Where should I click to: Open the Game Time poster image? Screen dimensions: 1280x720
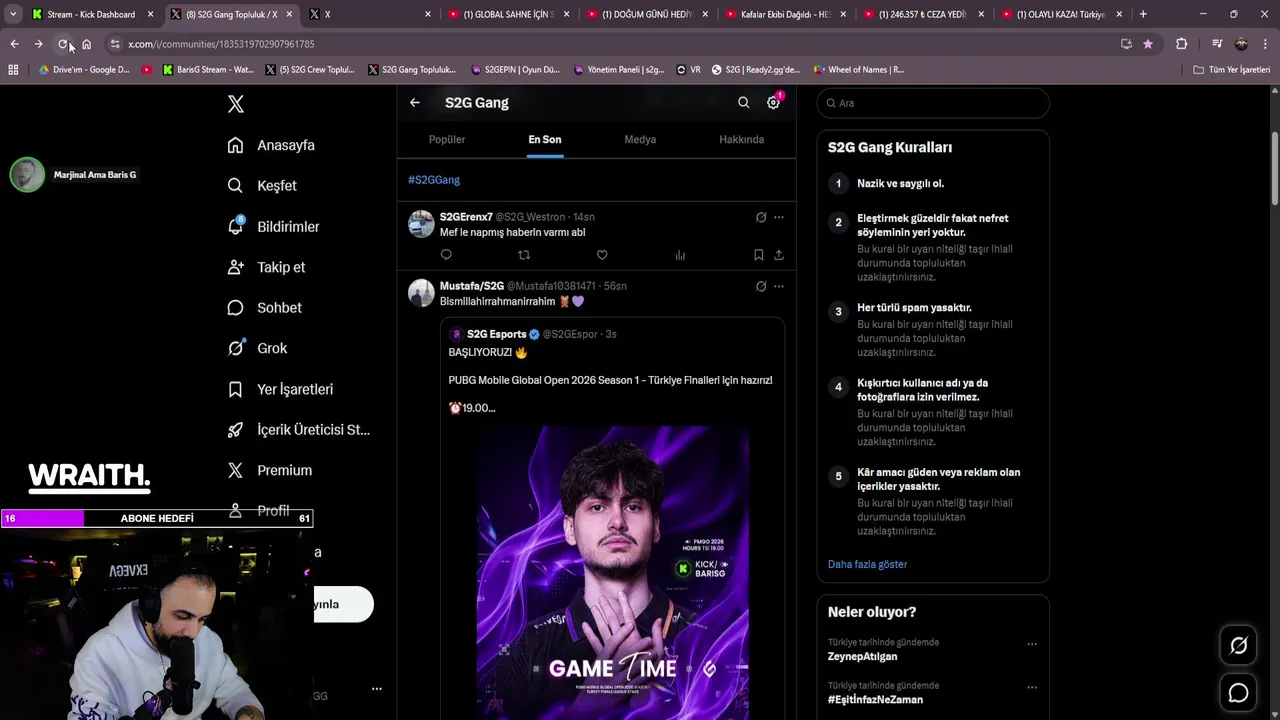point(613,572)
